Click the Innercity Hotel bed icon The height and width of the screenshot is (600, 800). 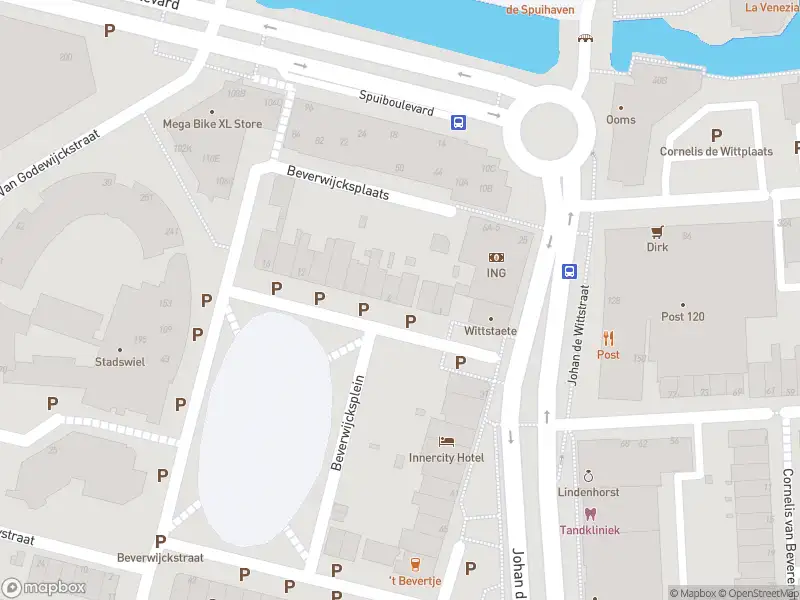[446, 441]
